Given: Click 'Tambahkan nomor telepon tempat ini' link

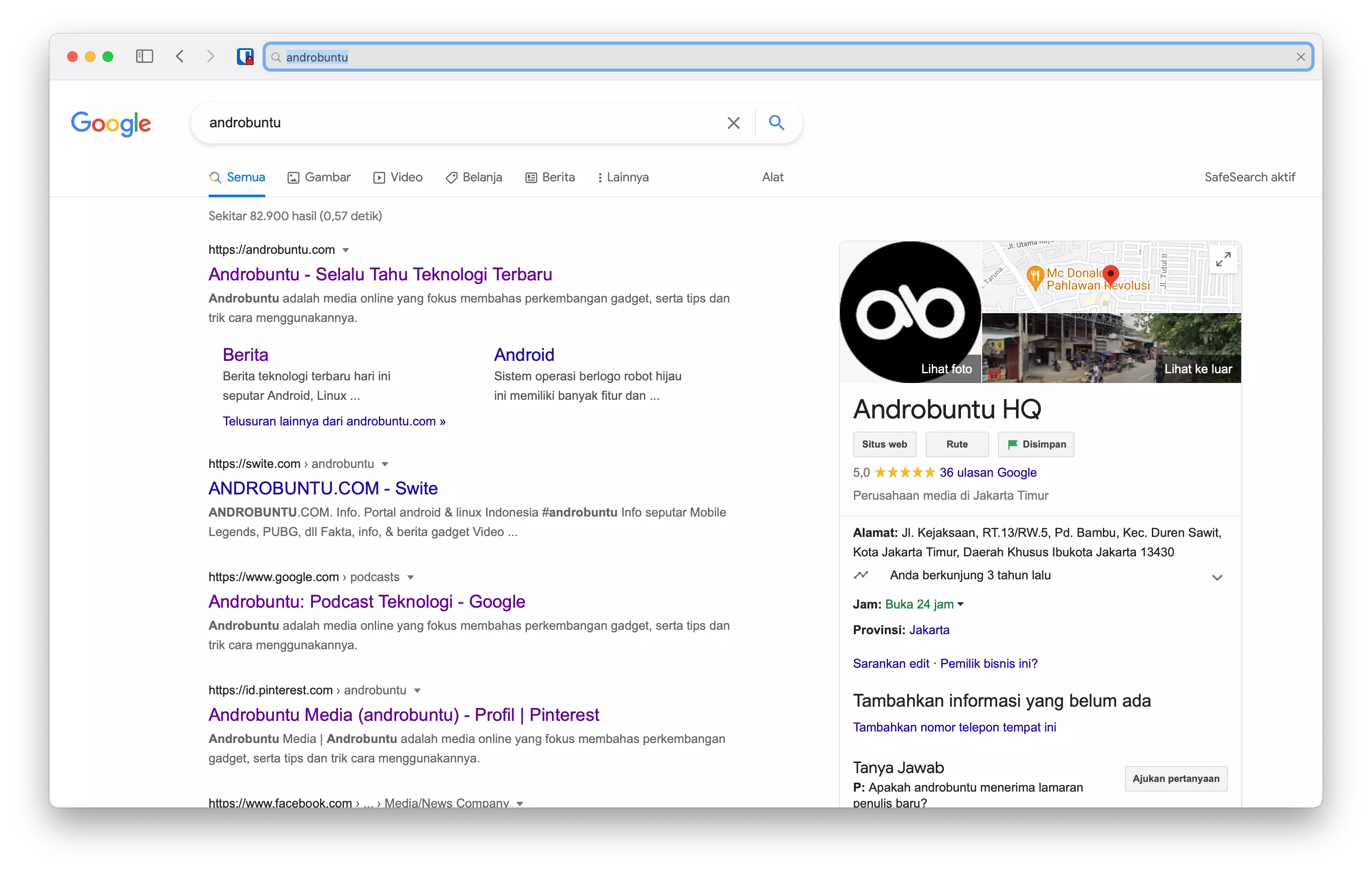Looking at the screenshot, I should point(954,727).
